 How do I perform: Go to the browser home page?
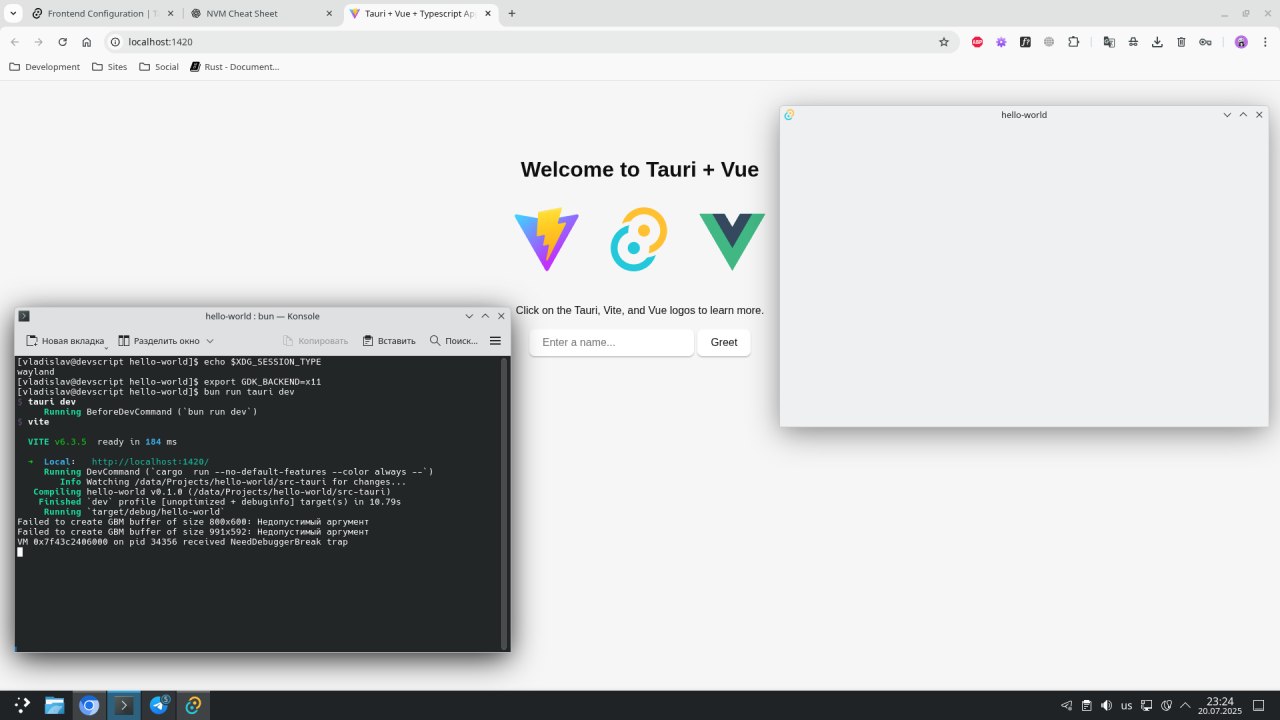click(87, 42)
